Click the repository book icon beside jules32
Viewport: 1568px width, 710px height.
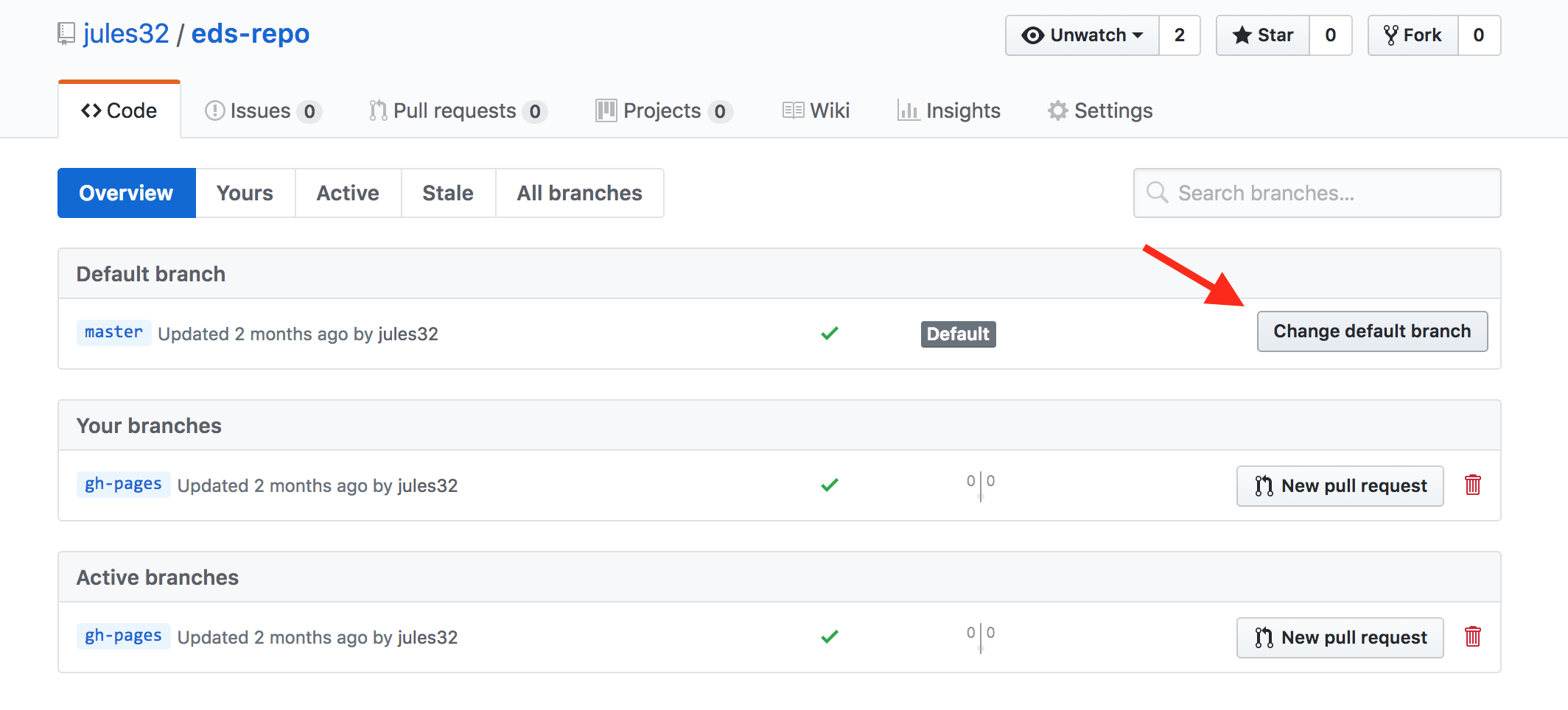pos(66,34)
